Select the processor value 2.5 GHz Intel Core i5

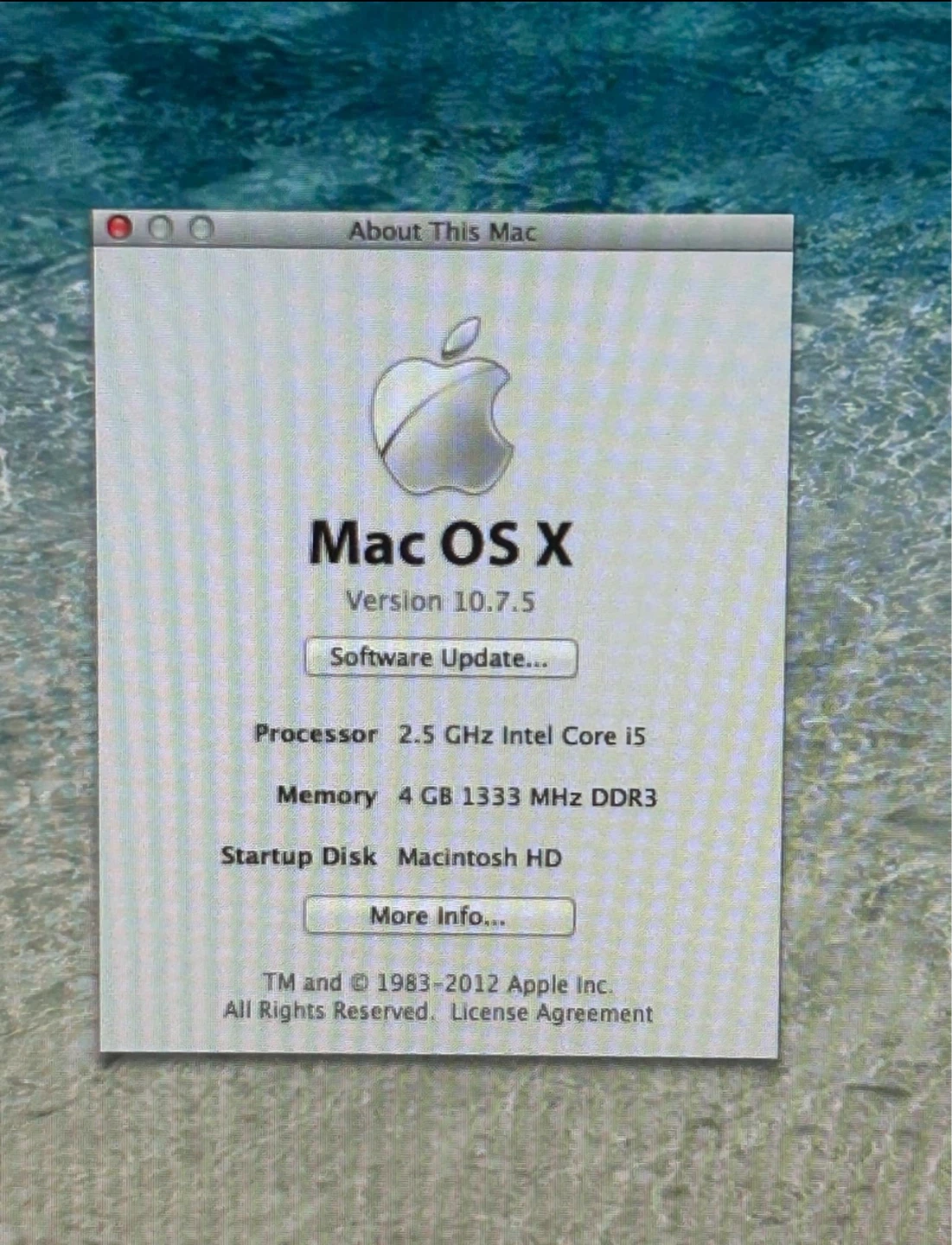tap(522, 736)
